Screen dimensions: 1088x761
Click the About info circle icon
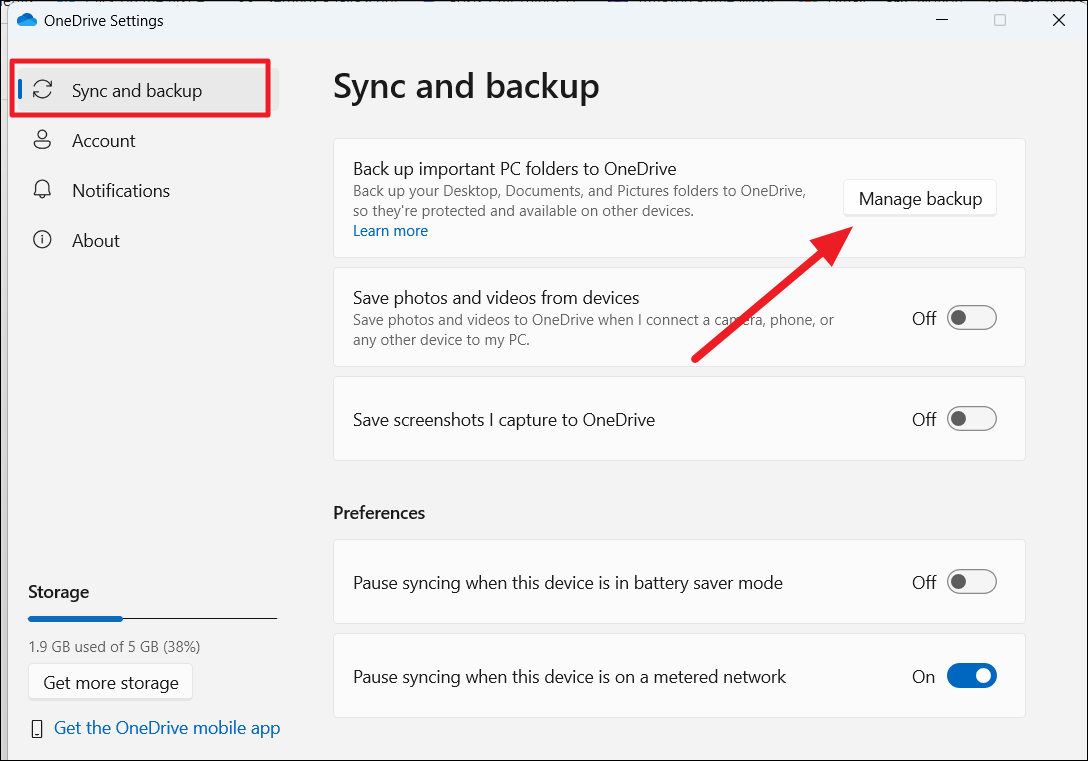coord(42,240)
